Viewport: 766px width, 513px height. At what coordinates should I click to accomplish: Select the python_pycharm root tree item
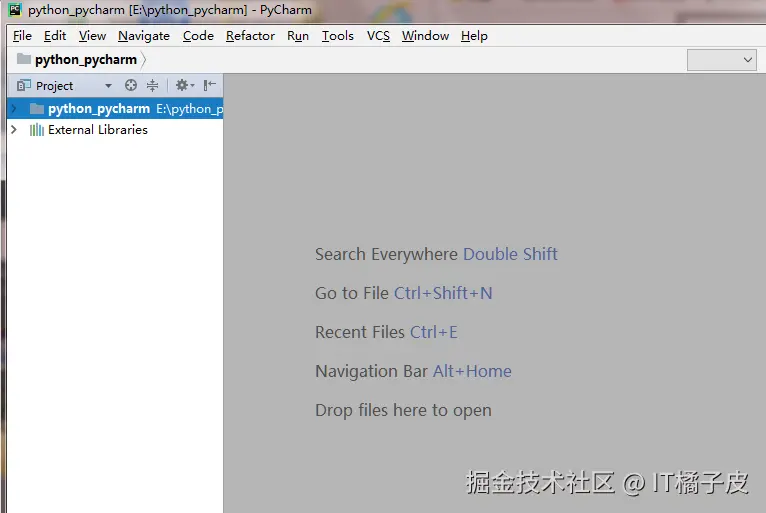point(115,108)
